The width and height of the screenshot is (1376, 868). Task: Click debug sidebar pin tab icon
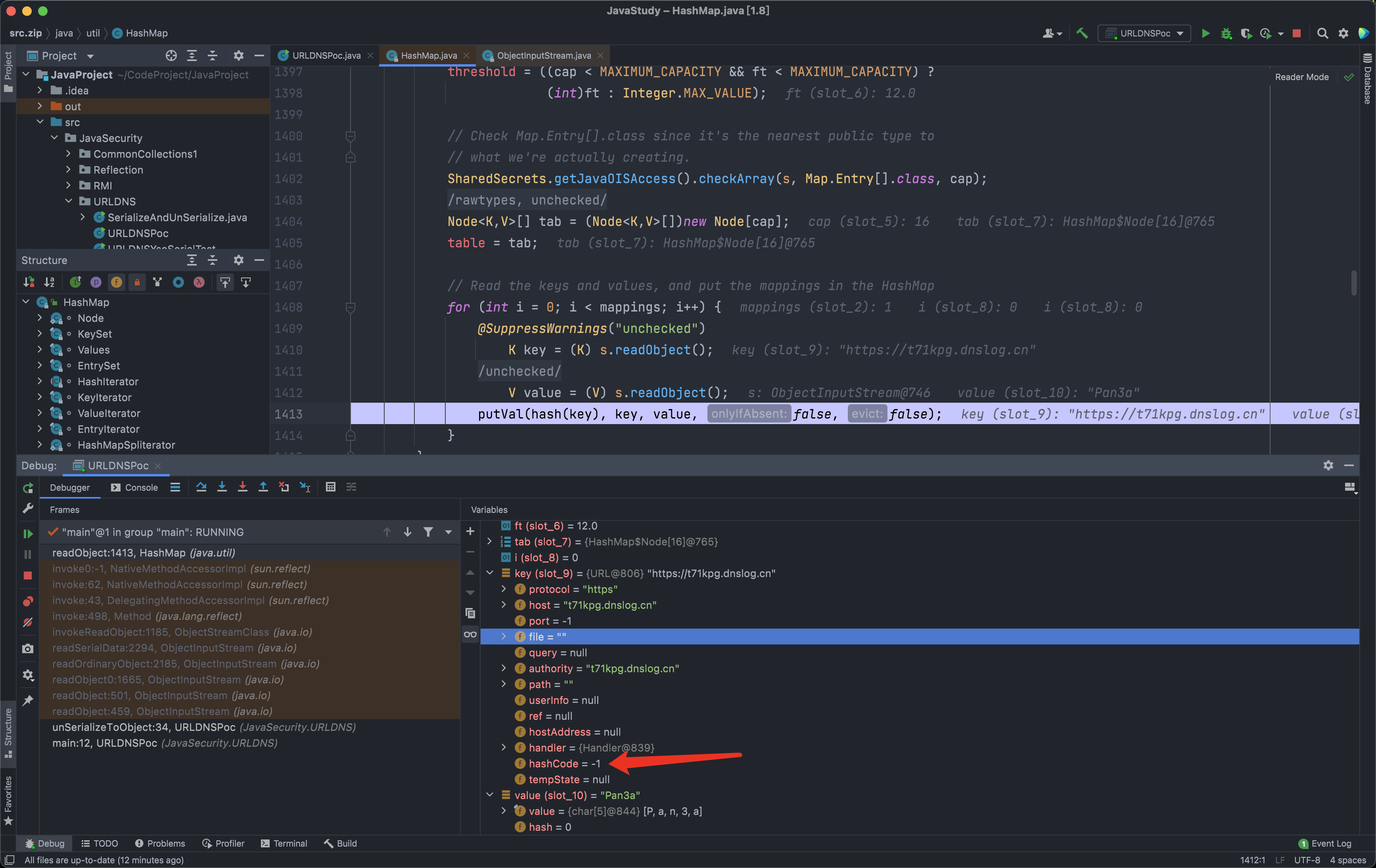27,701
